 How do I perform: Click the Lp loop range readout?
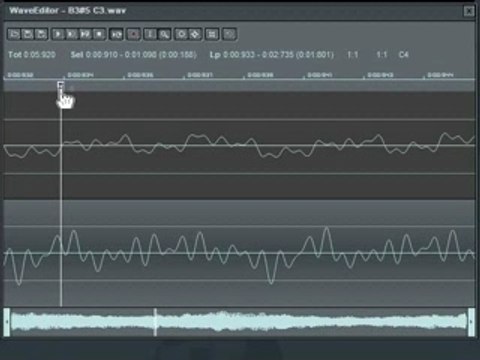[x=272, y=55]
